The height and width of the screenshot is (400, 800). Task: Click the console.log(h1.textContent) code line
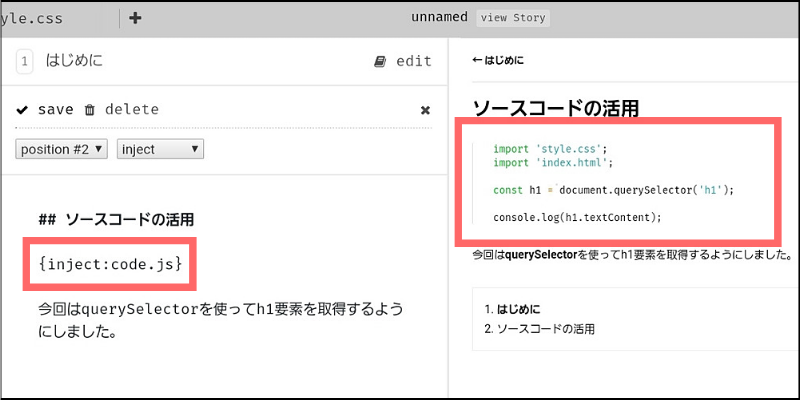(x=577, y=217)
